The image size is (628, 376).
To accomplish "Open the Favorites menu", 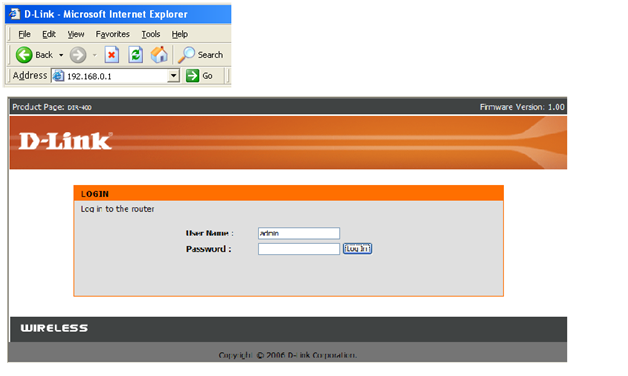I will (x=113, y=34).
